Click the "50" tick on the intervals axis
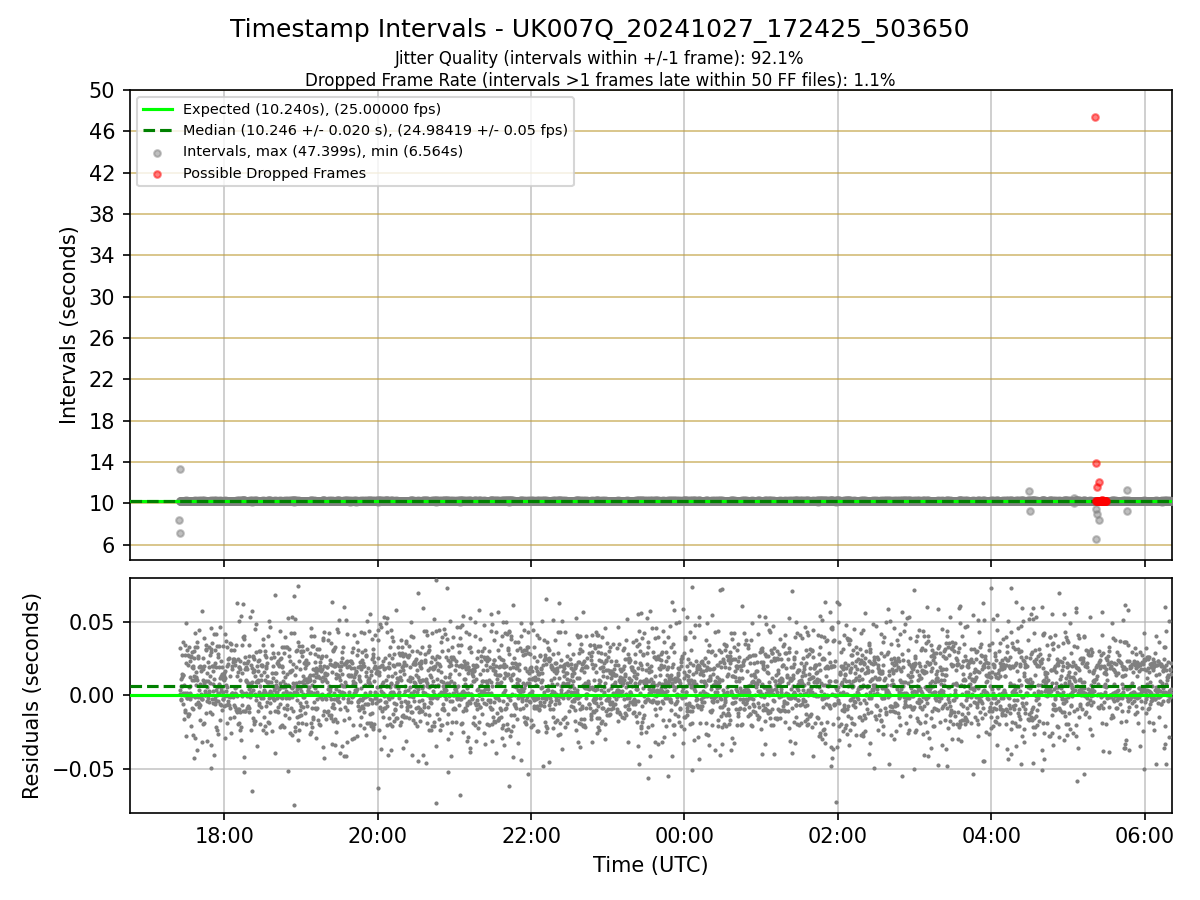The width and height of the screenshot is (1200, 900). coord(103,91)
